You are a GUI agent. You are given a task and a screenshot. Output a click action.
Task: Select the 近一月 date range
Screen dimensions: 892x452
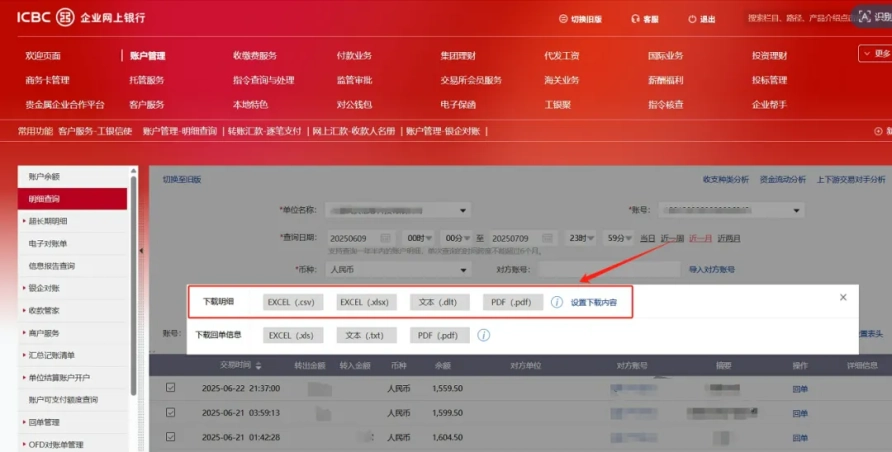[x=700, y=238]
